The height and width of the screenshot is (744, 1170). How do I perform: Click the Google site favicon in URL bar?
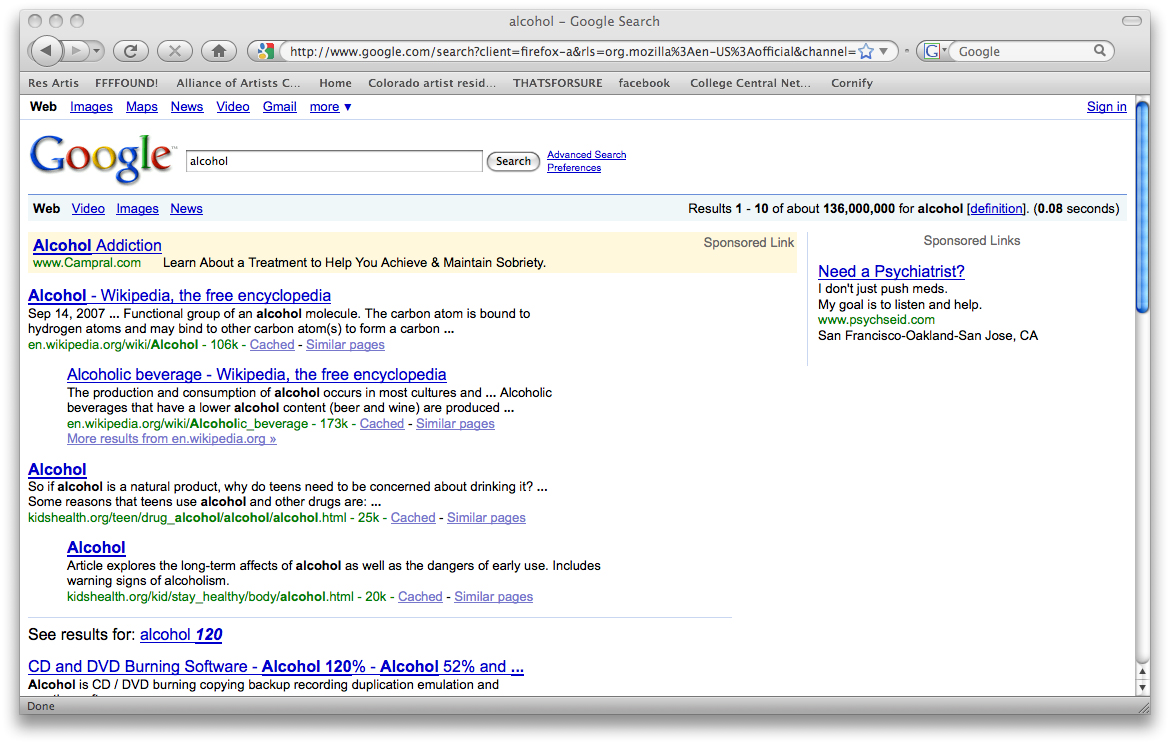coord(265,51)
